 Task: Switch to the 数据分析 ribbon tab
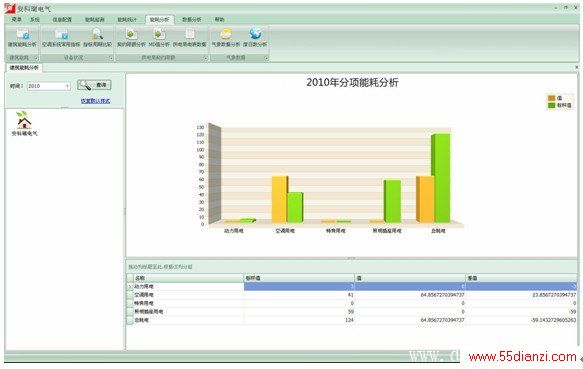point(191,19)
